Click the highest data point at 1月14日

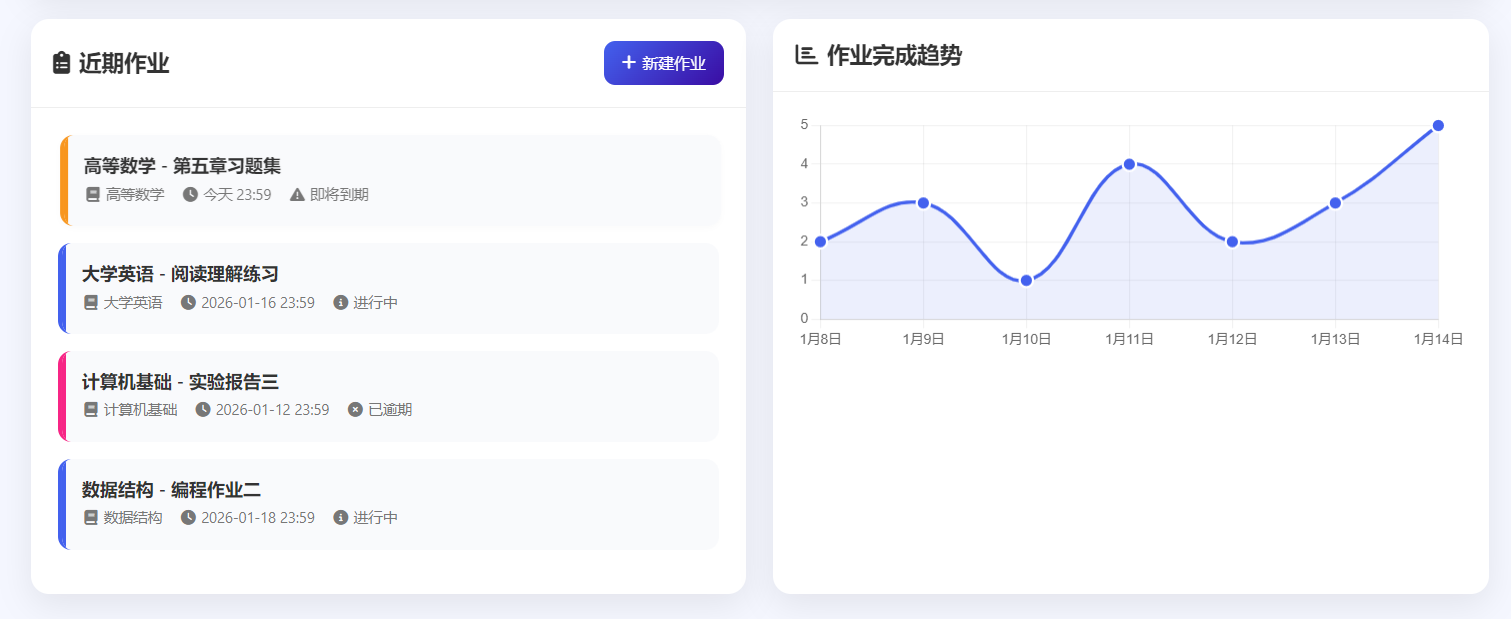[x=1437, y=125]
